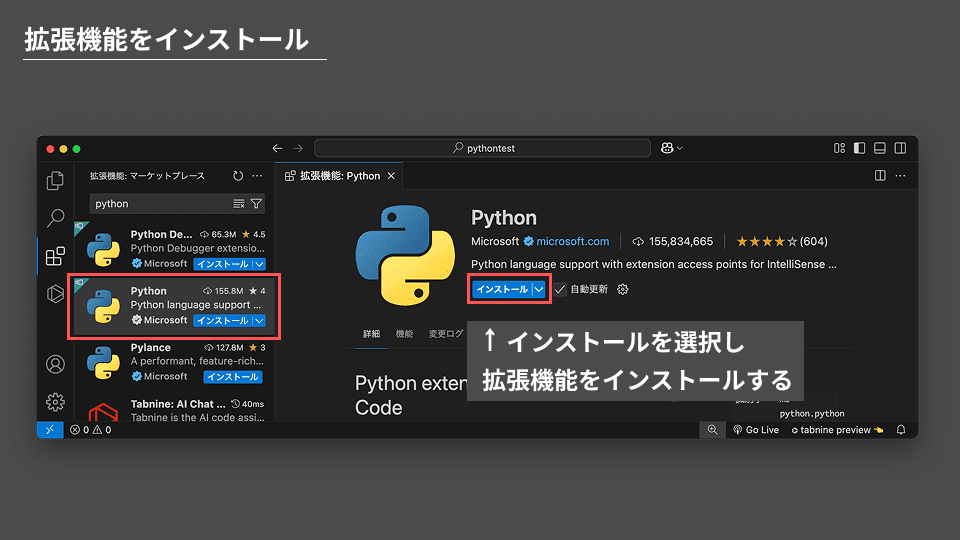This screenshot has width=960, height=540.
Task: Click the 拡張機能: マーケットプレース panel title
Action: tap(147, 176)
